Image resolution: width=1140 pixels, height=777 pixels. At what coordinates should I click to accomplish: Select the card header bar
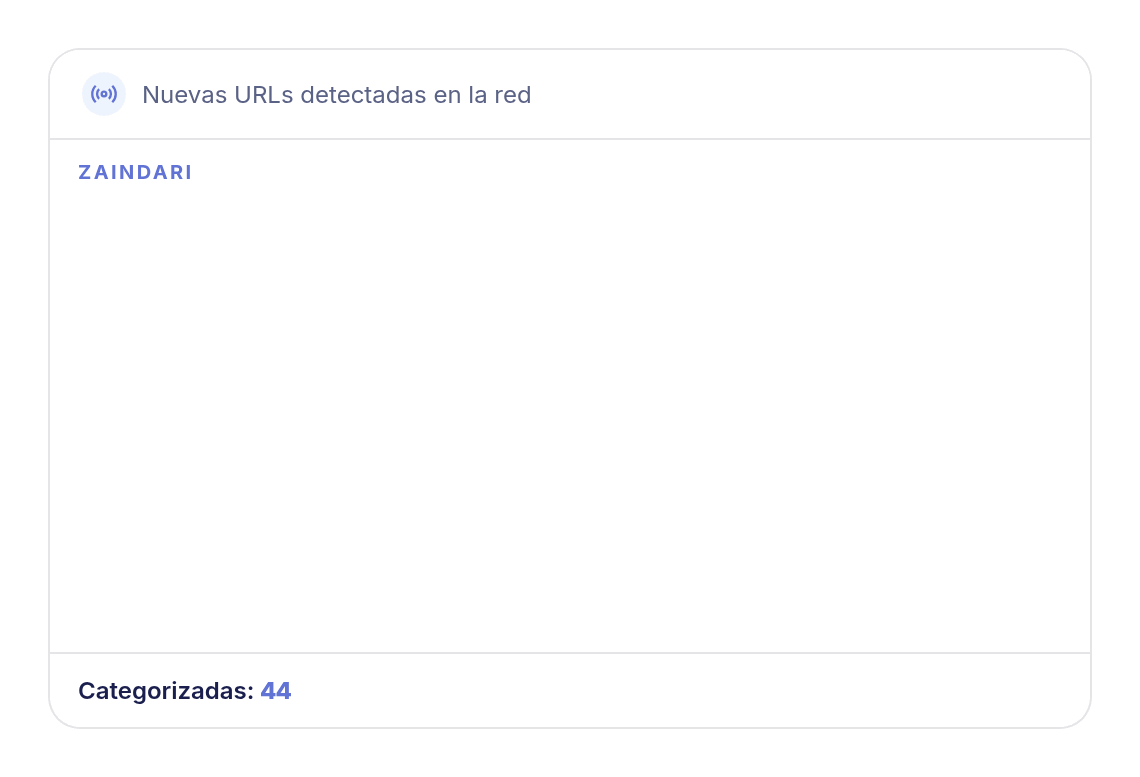(x=570, y=94)
